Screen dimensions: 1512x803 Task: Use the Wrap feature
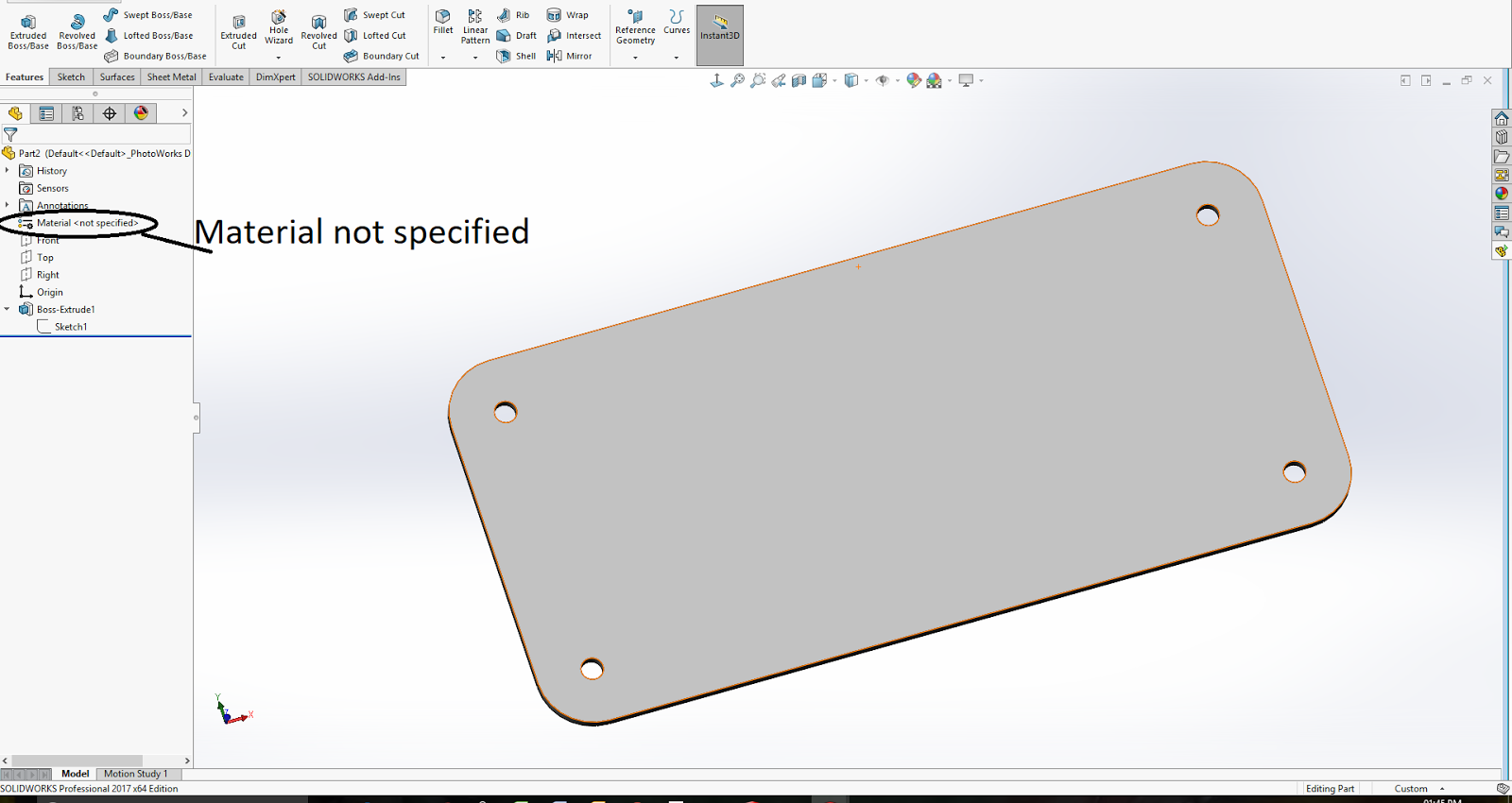pyautogui.click(x=568, y=15)
